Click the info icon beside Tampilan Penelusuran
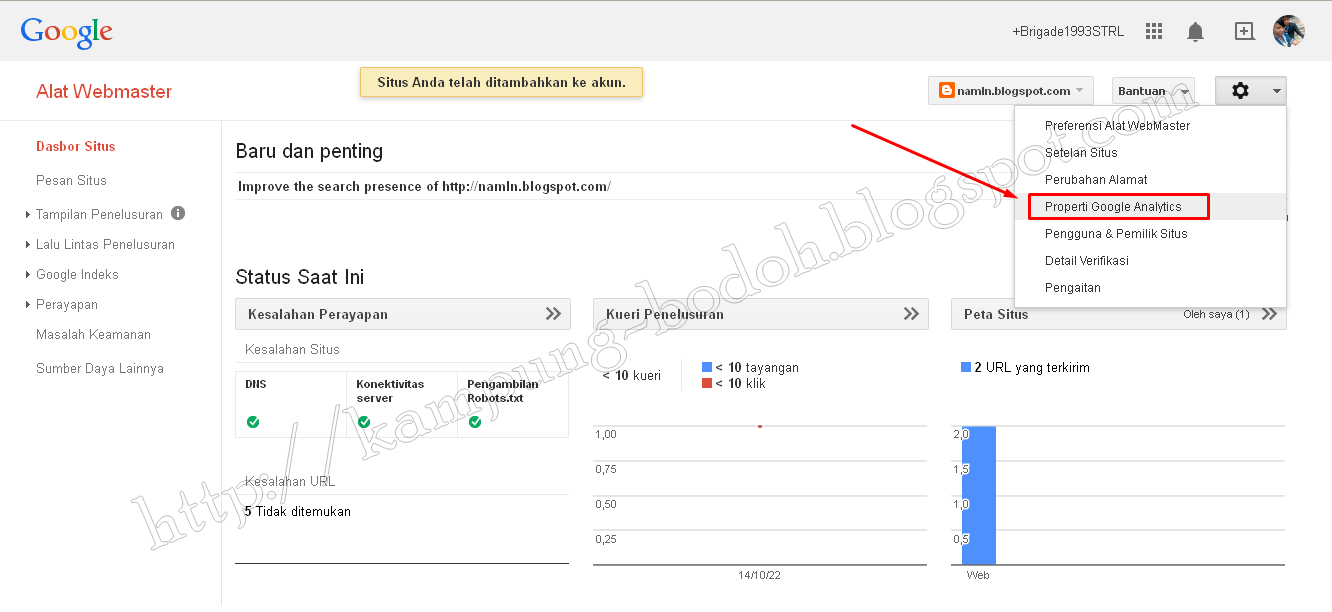This screenshot has width=1332, height=612. pos(178,213)
